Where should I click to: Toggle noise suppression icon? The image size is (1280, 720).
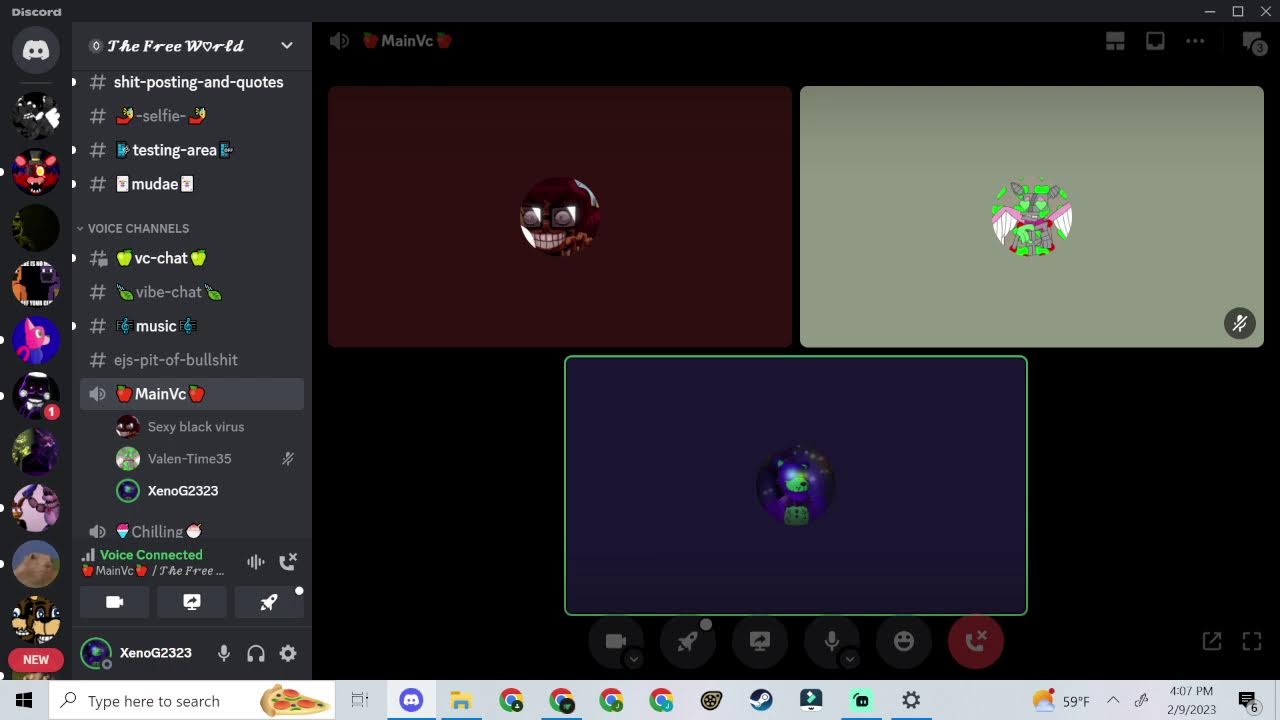point(256,562)
